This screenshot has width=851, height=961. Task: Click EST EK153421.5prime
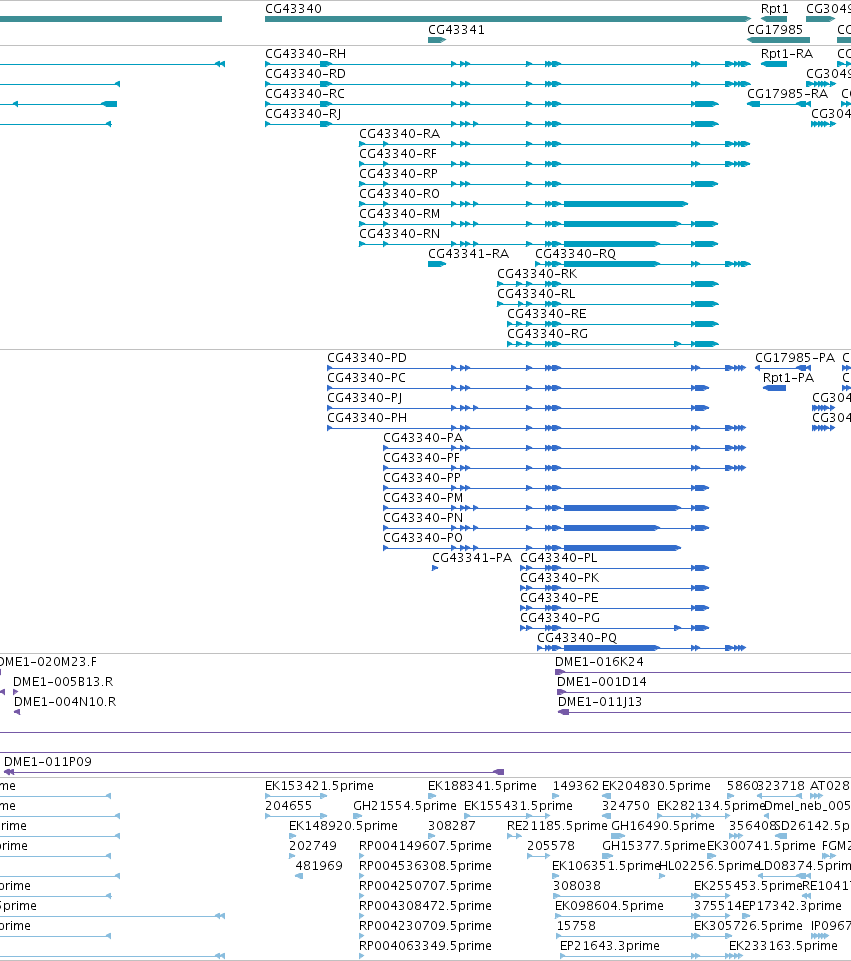(319, 786)
